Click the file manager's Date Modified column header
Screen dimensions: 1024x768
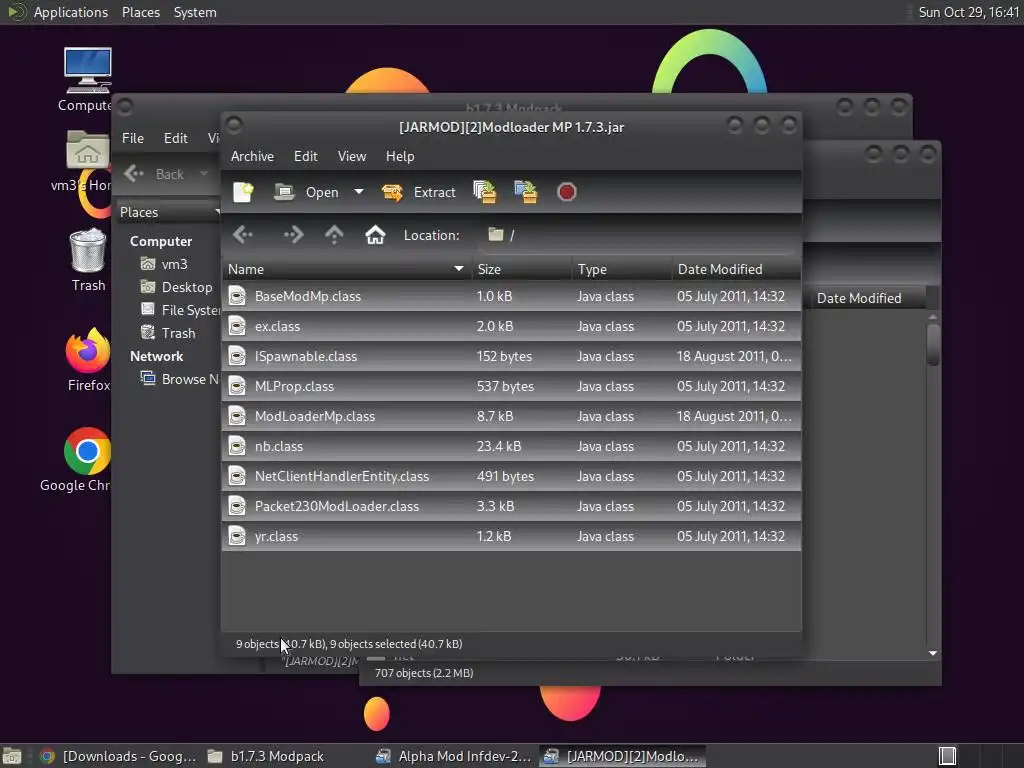pos(863,298)
